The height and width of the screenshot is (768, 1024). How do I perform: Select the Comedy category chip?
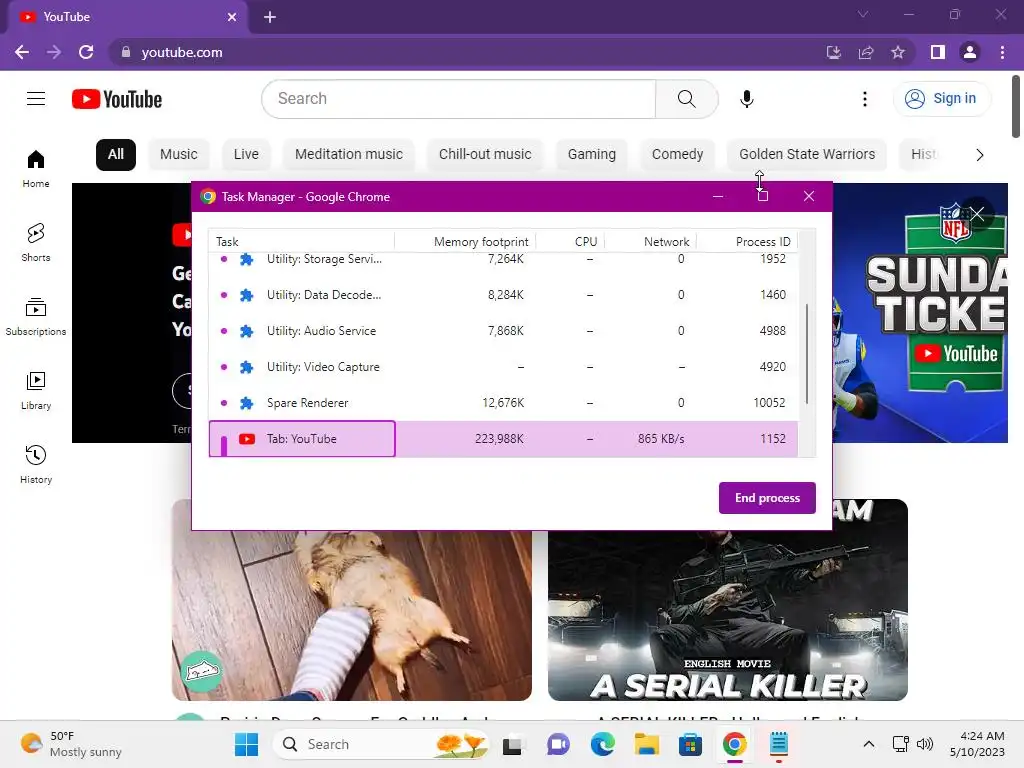click(x=677, y=155)
